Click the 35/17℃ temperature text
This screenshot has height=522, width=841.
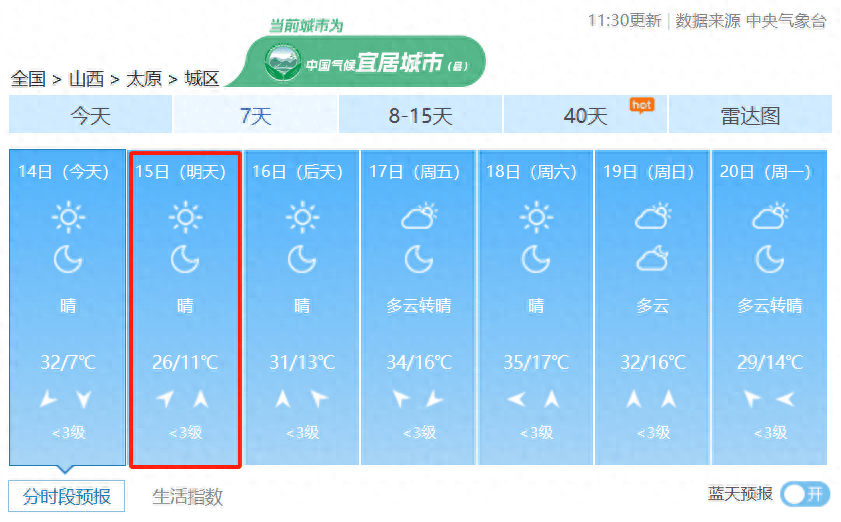536,363
